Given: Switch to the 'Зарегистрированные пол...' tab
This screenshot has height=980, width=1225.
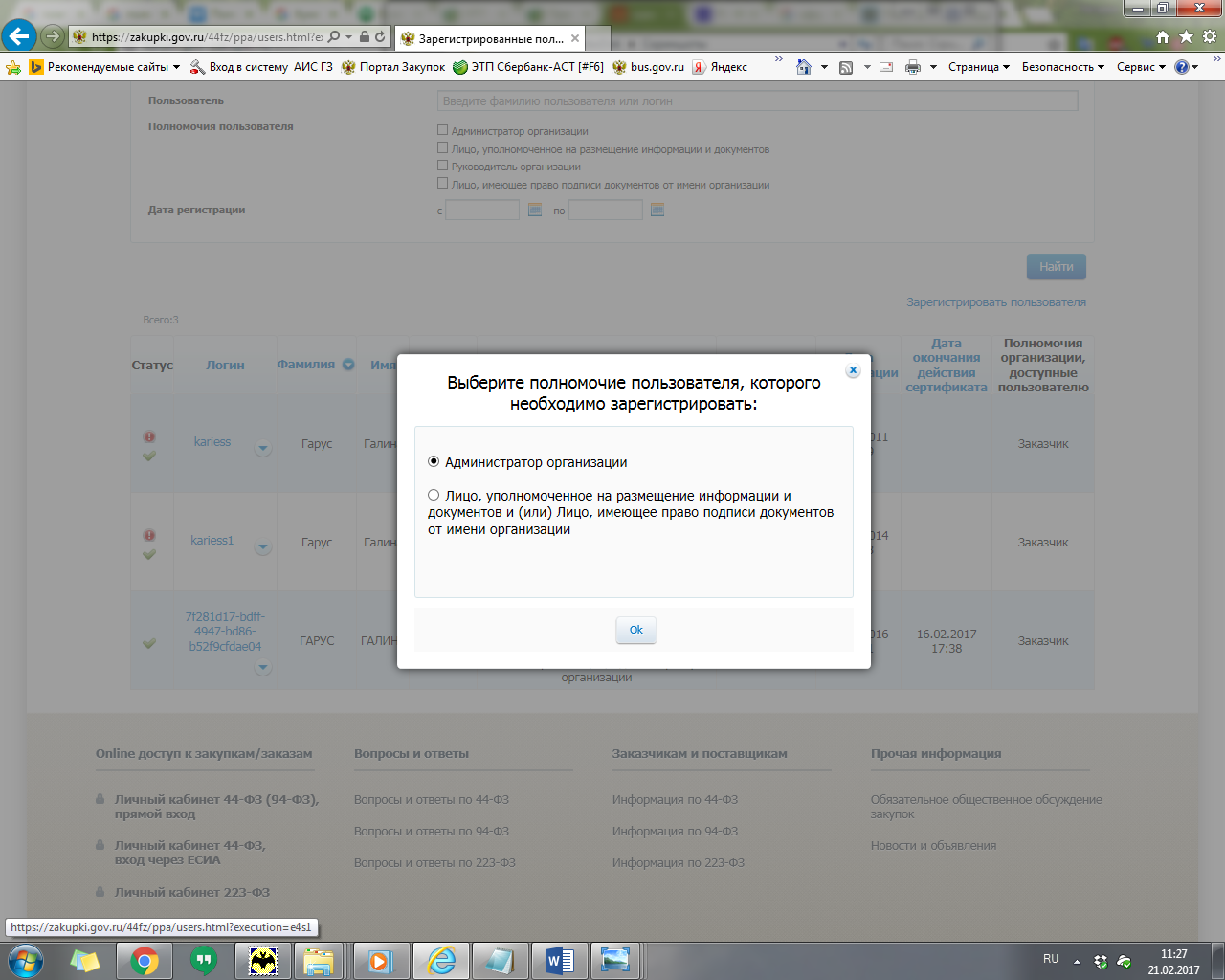Looking at the screenshot, I should coord(490,39).
